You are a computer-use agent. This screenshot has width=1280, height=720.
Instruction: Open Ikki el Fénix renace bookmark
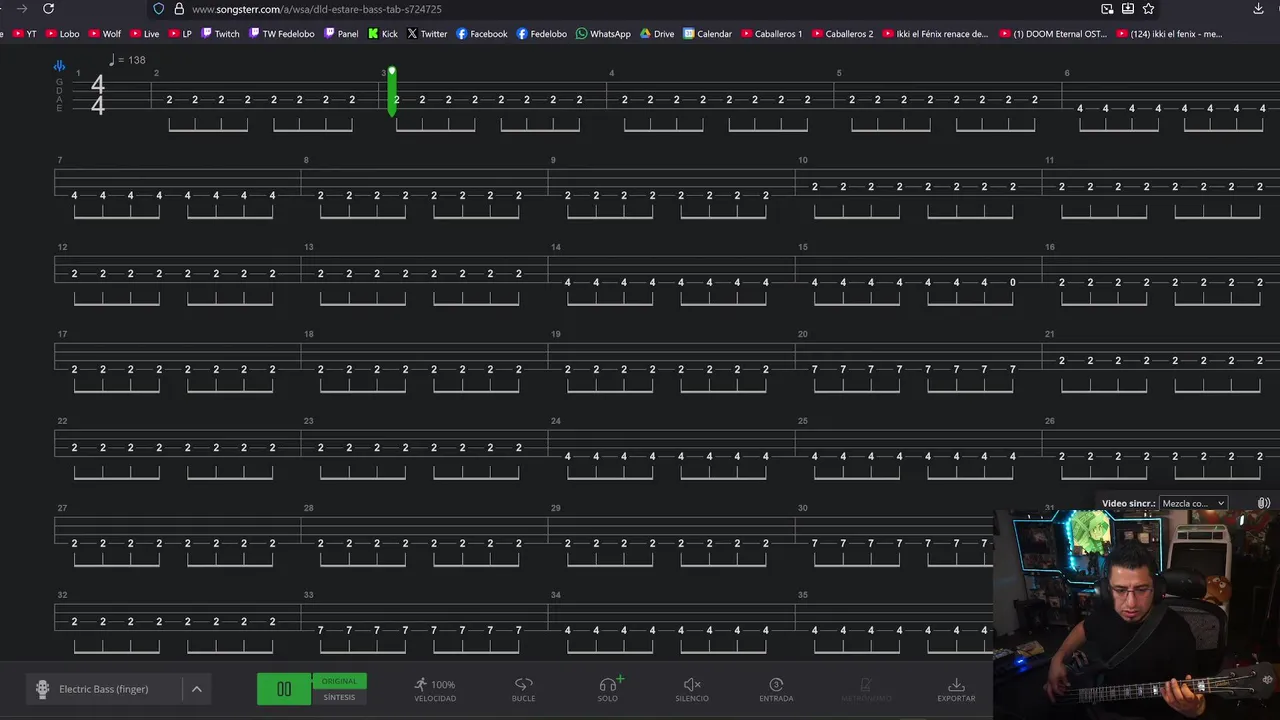(x=935, y=34)
